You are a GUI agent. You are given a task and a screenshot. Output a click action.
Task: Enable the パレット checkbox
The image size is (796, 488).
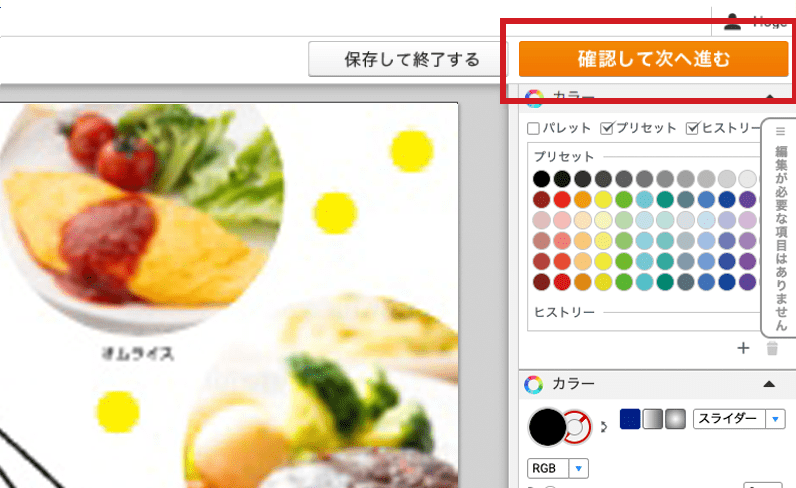coord(533,128)
